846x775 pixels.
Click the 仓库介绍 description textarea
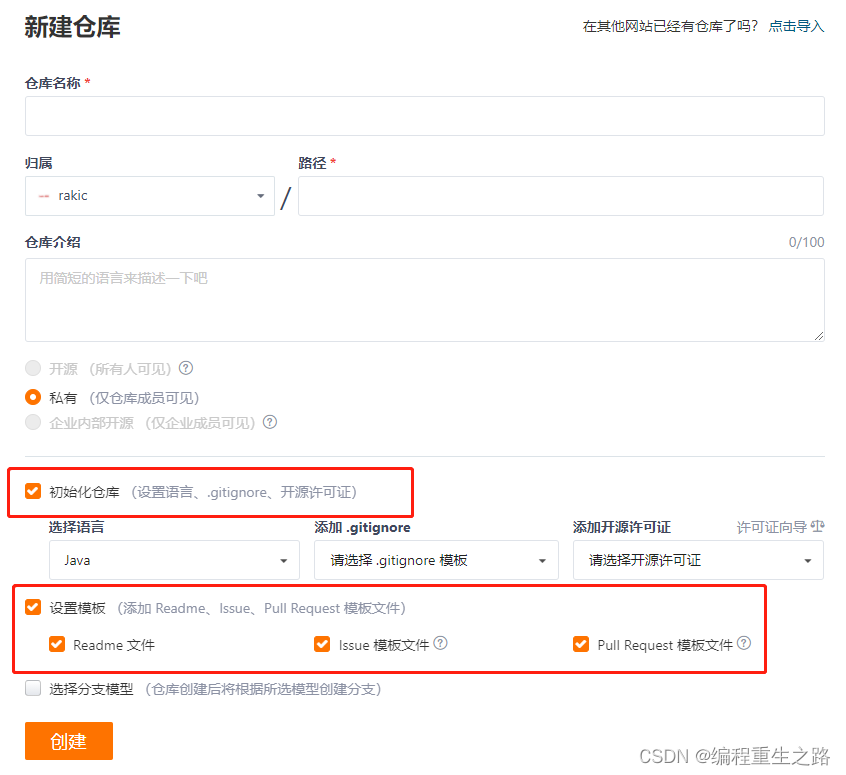[424, 300]
